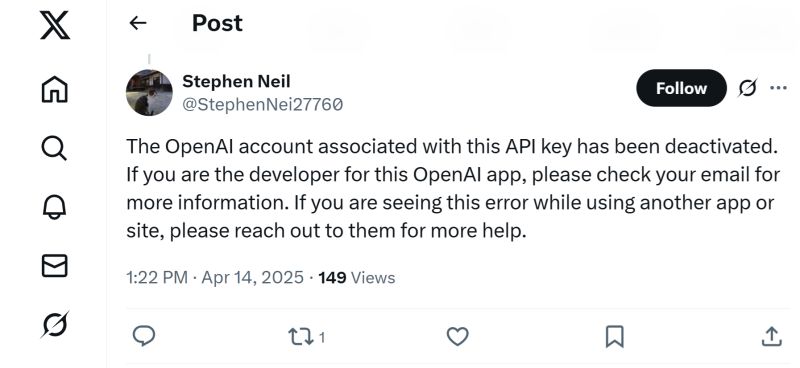Click the 149 Views count
This screenshot has height=368, width=800.
click(x=357, y=278)
